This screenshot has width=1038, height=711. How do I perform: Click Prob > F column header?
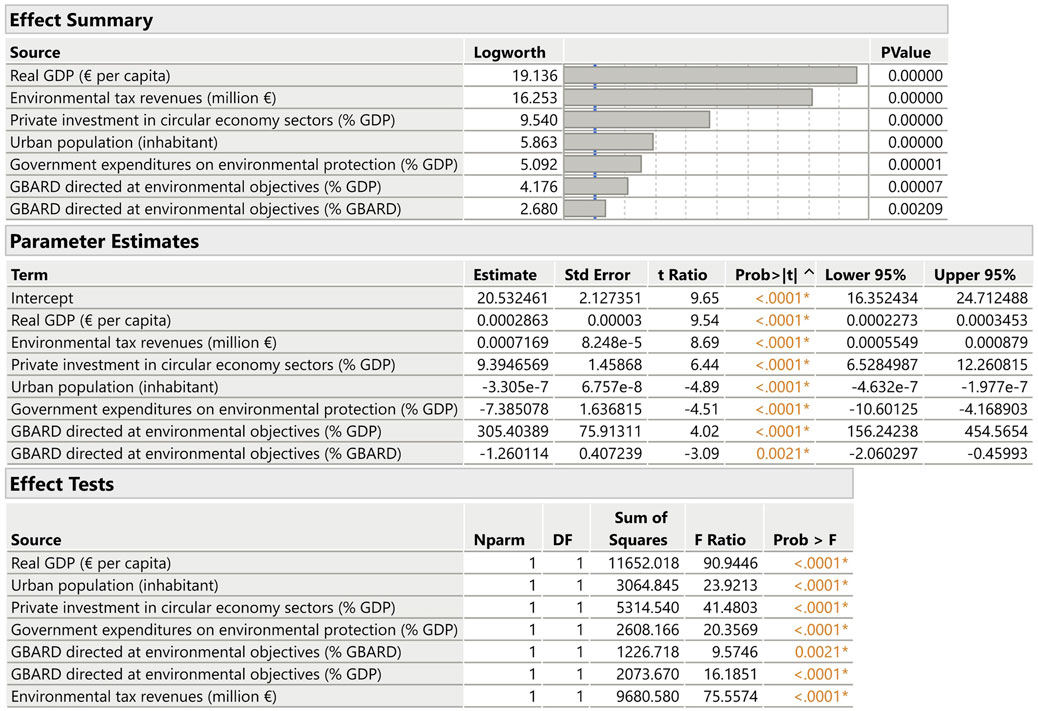point(804,540)
